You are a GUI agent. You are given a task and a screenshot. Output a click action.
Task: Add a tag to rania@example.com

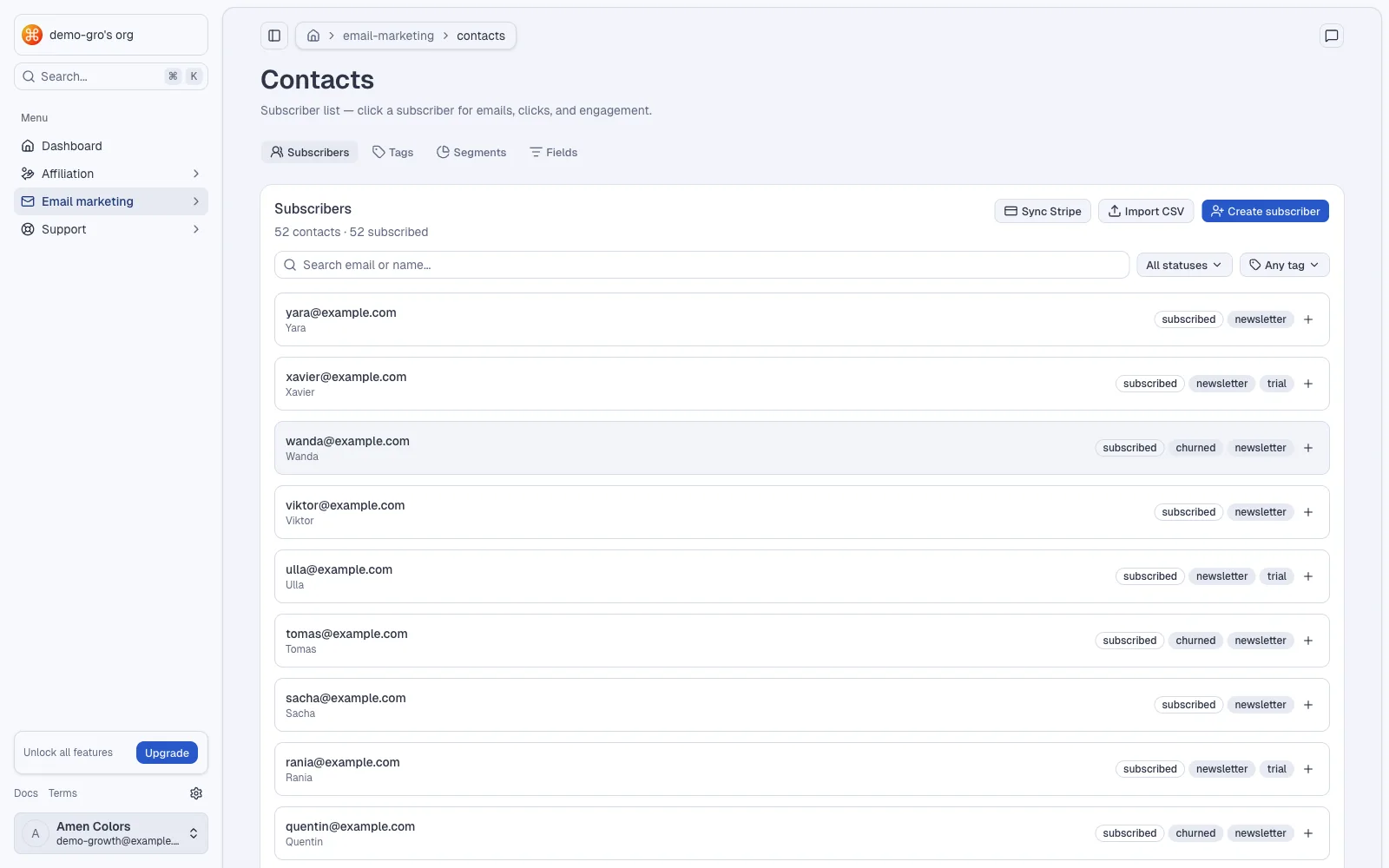coord(1308,769)
